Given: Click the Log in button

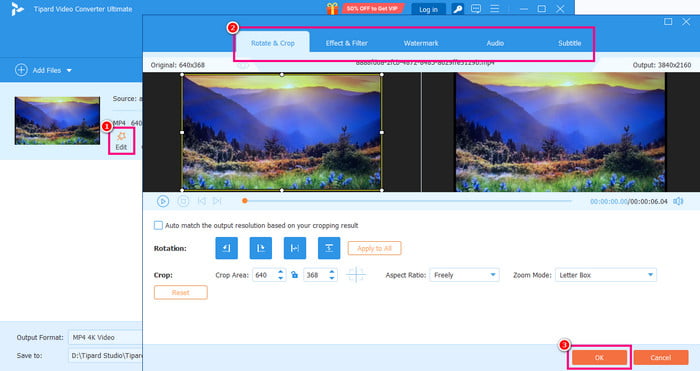Looking at the screenshot, I should pyautogui.click(x=428, y=9).
